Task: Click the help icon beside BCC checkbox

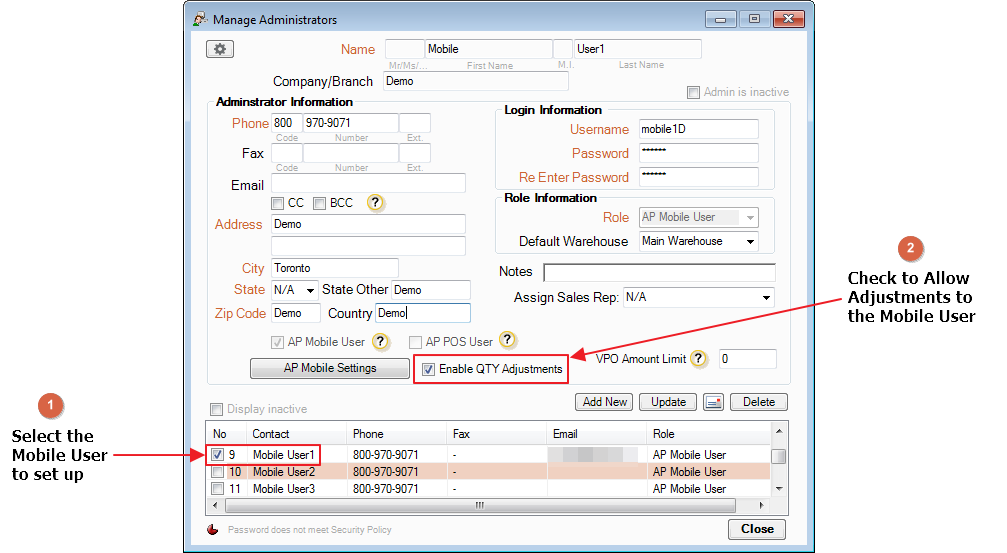Action: (x=375, y=203)
